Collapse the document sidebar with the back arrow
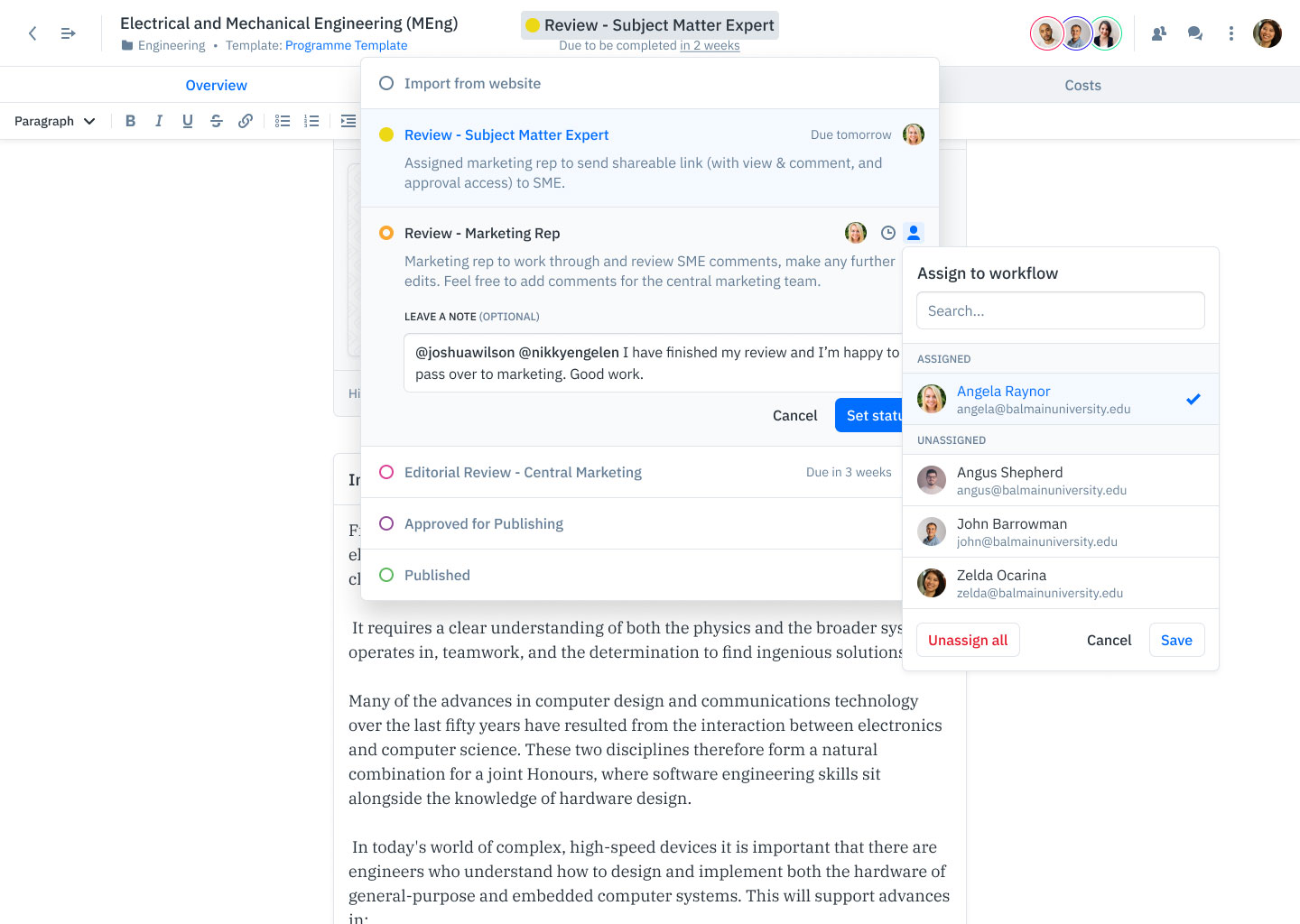Screen dimensions: 1300x924 coord(32,32)
